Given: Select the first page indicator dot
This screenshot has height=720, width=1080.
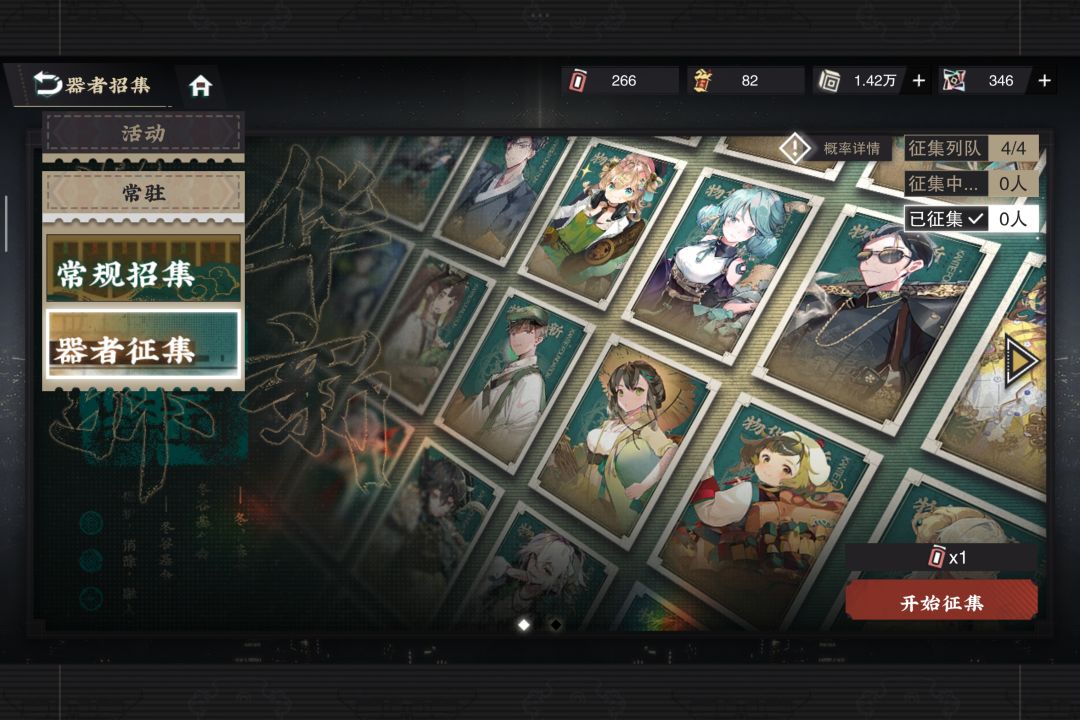Looking at the screenshot, I should [x=524, y=625].
